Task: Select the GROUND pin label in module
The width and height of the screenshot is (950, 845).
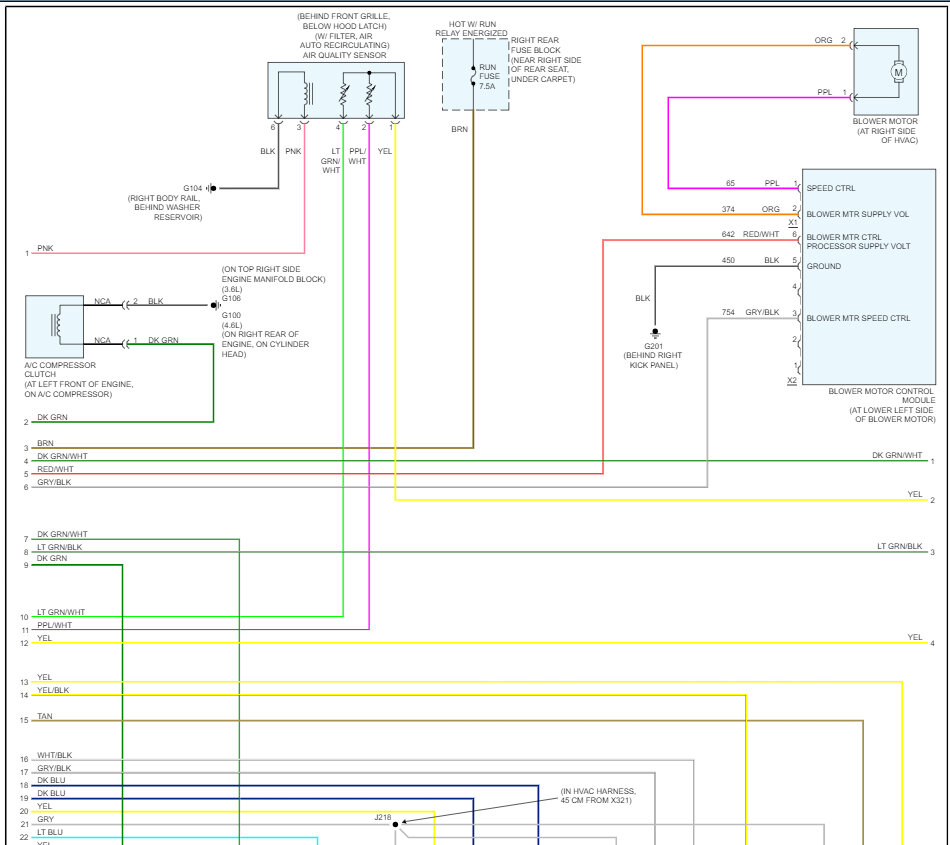Action: click(824, 266)
